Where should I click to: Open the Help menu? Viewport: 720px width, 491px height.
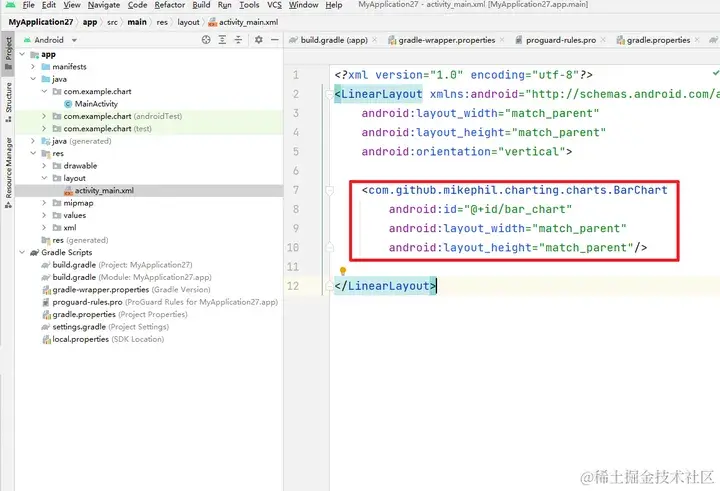[x=334, y=5]
